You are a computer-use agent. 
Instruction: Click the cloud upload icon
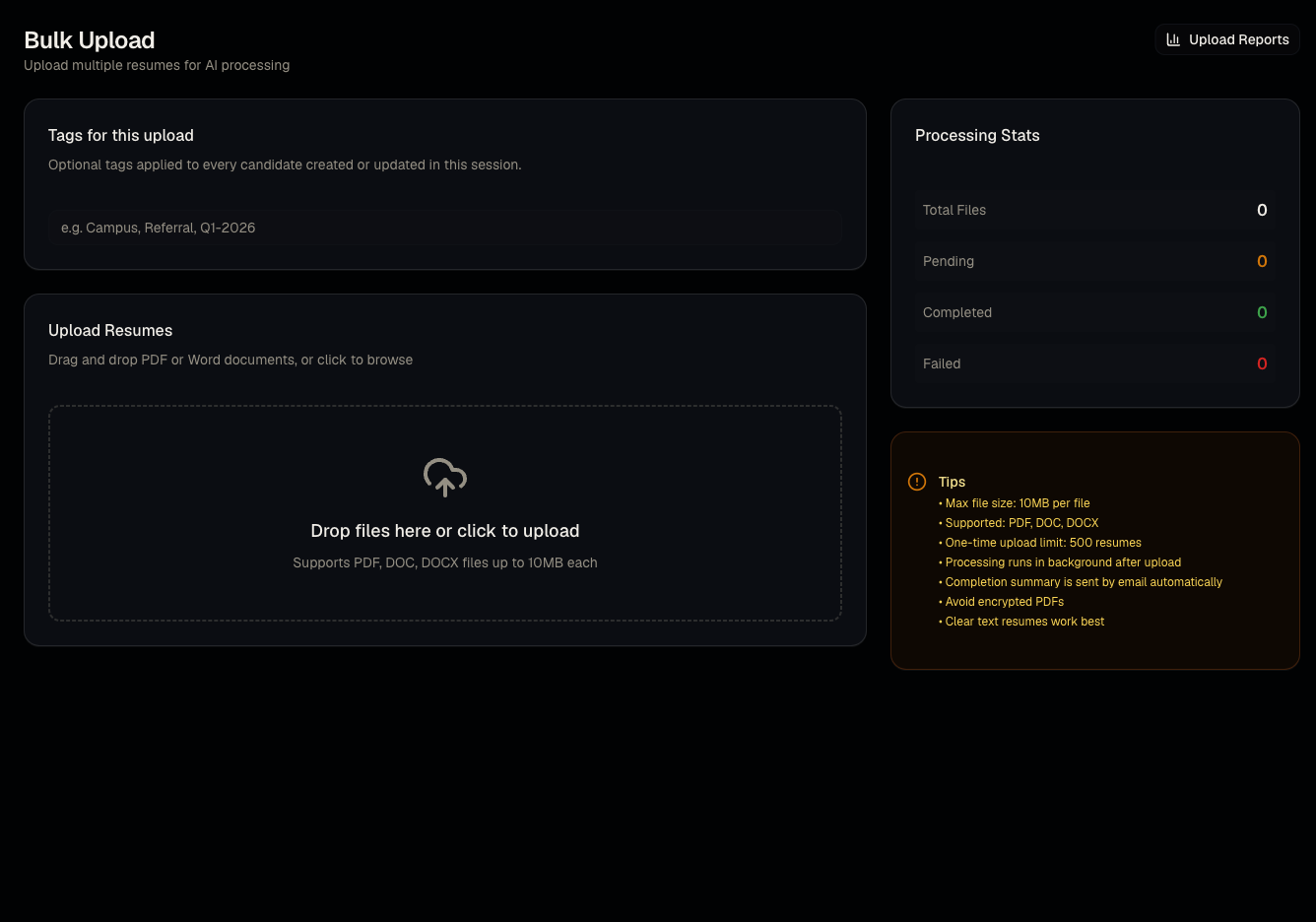pyautogui.click(x=445, y=477)
